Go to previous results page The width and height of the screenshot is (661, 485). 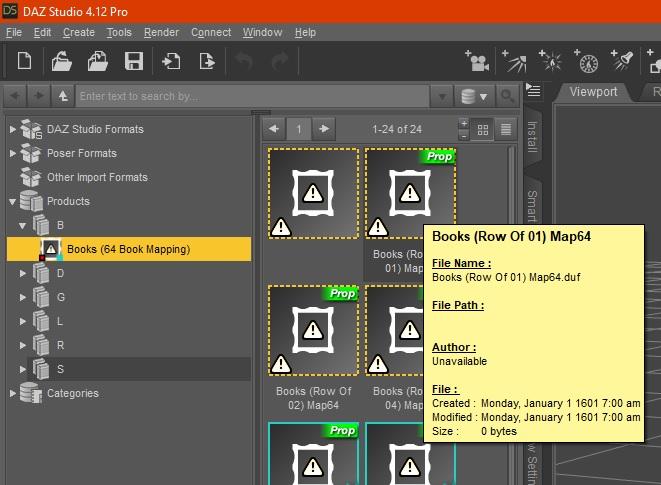[274, 129]
